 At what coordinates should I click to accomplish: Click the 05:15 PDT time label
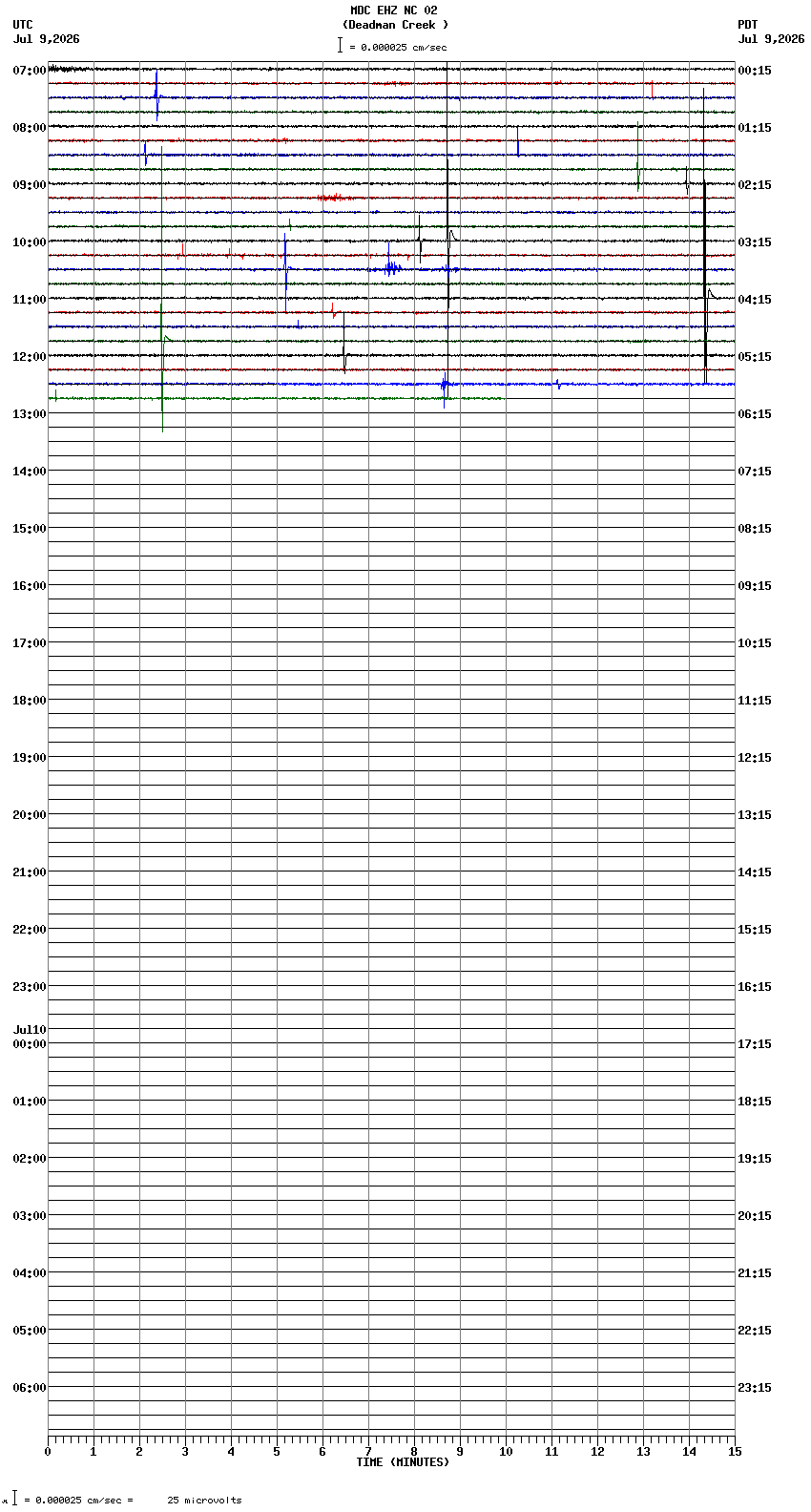tap(755, 357)
